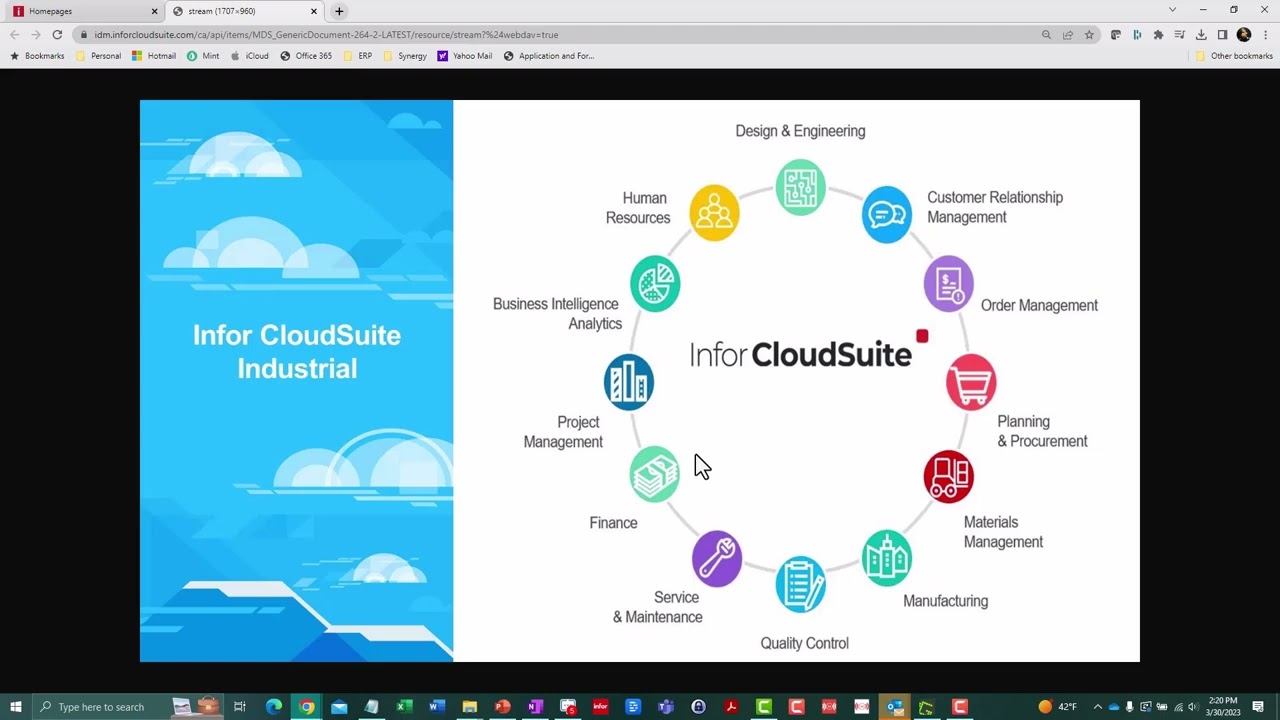Image resolution: width=1280 pixels, height=720 pixels.
Task: Open the Windows Start menu
Action: pos(16,707)
